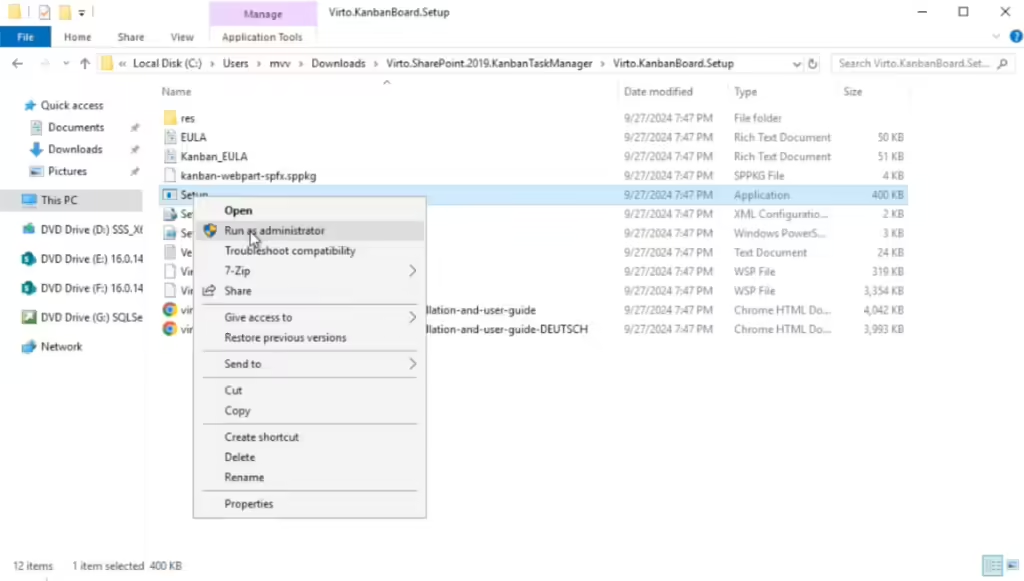
Task: Click the hidden path chevron before Local Disk
Action: (122, 64)
